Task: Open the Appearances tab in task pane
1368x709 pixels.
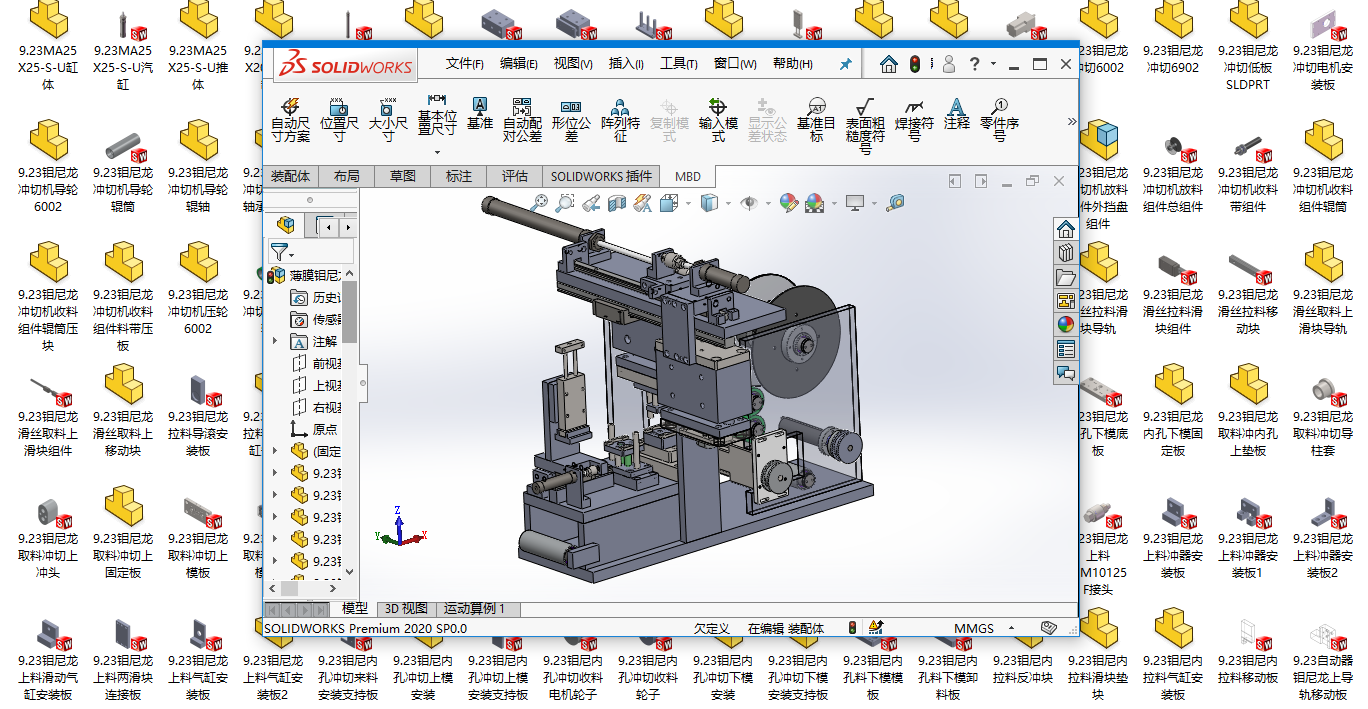Action: (1065, 324)
